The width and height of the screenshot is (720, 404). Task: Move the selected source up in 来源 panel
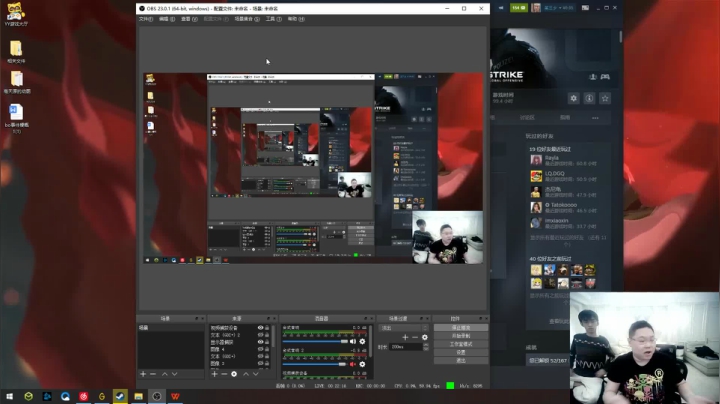coord(246,374)
